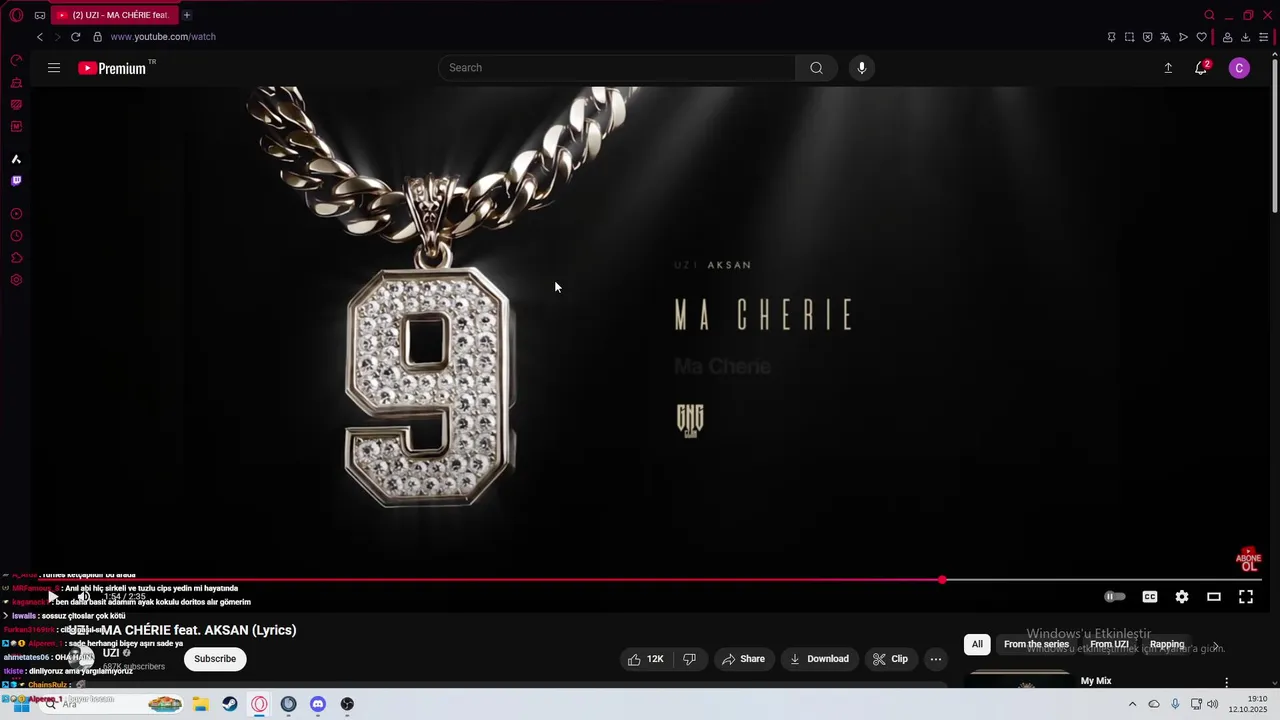Open the page translate icon
This screenshot has height=720, width=1280.
pyautogui.click(x=1165, y=37)
